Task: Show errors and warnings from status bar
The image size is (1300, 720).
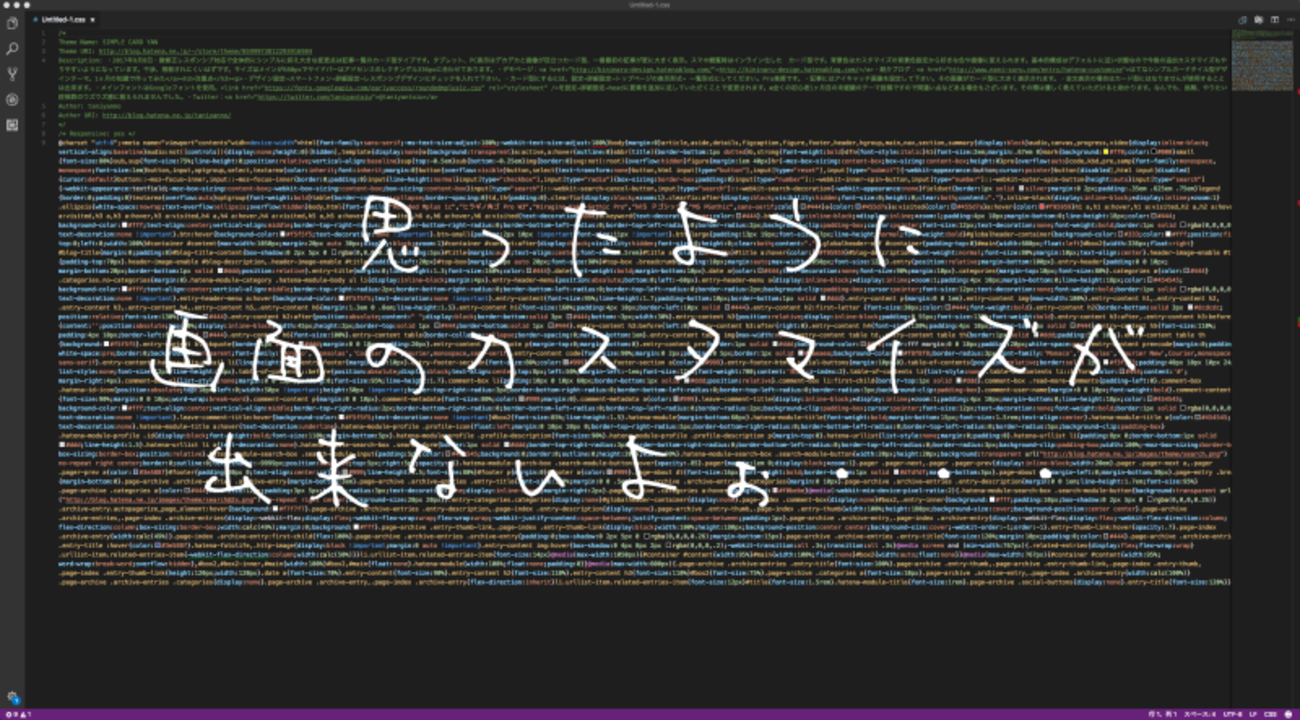Action: [x=16, y=714]
